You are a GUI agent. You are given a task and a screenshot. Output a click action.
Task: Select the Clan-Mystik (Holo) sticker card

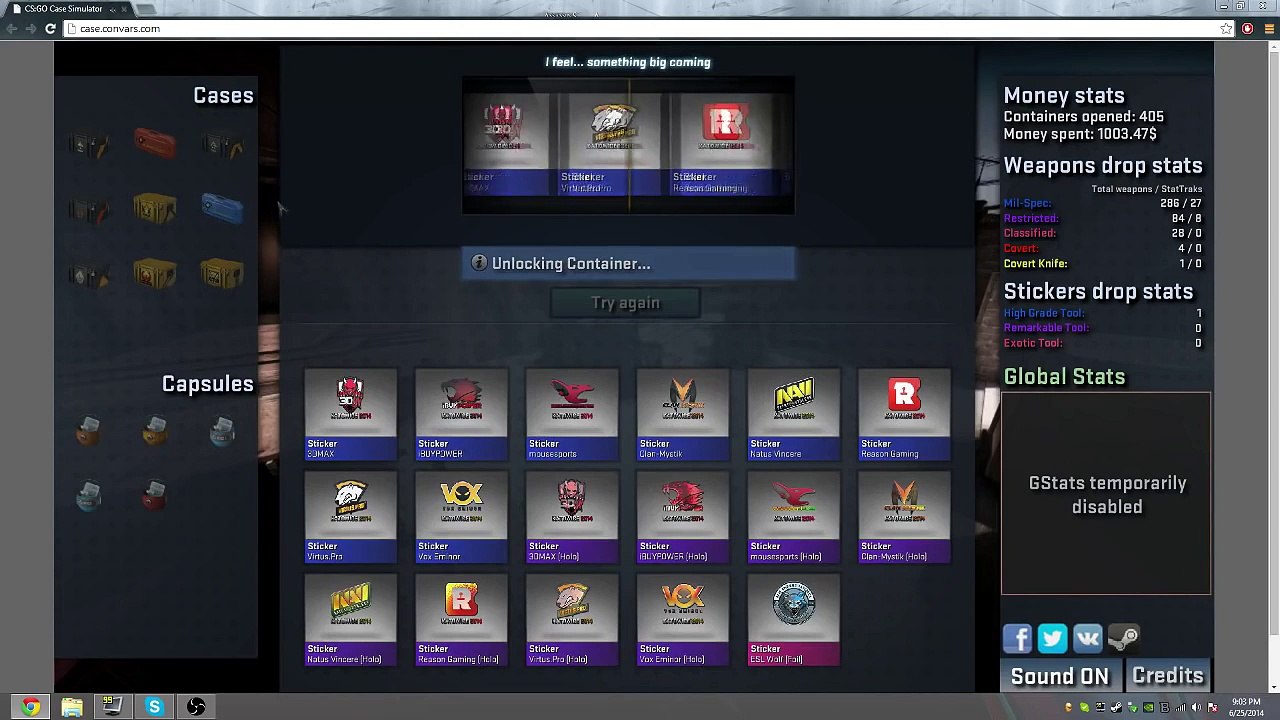coord(904,518)
